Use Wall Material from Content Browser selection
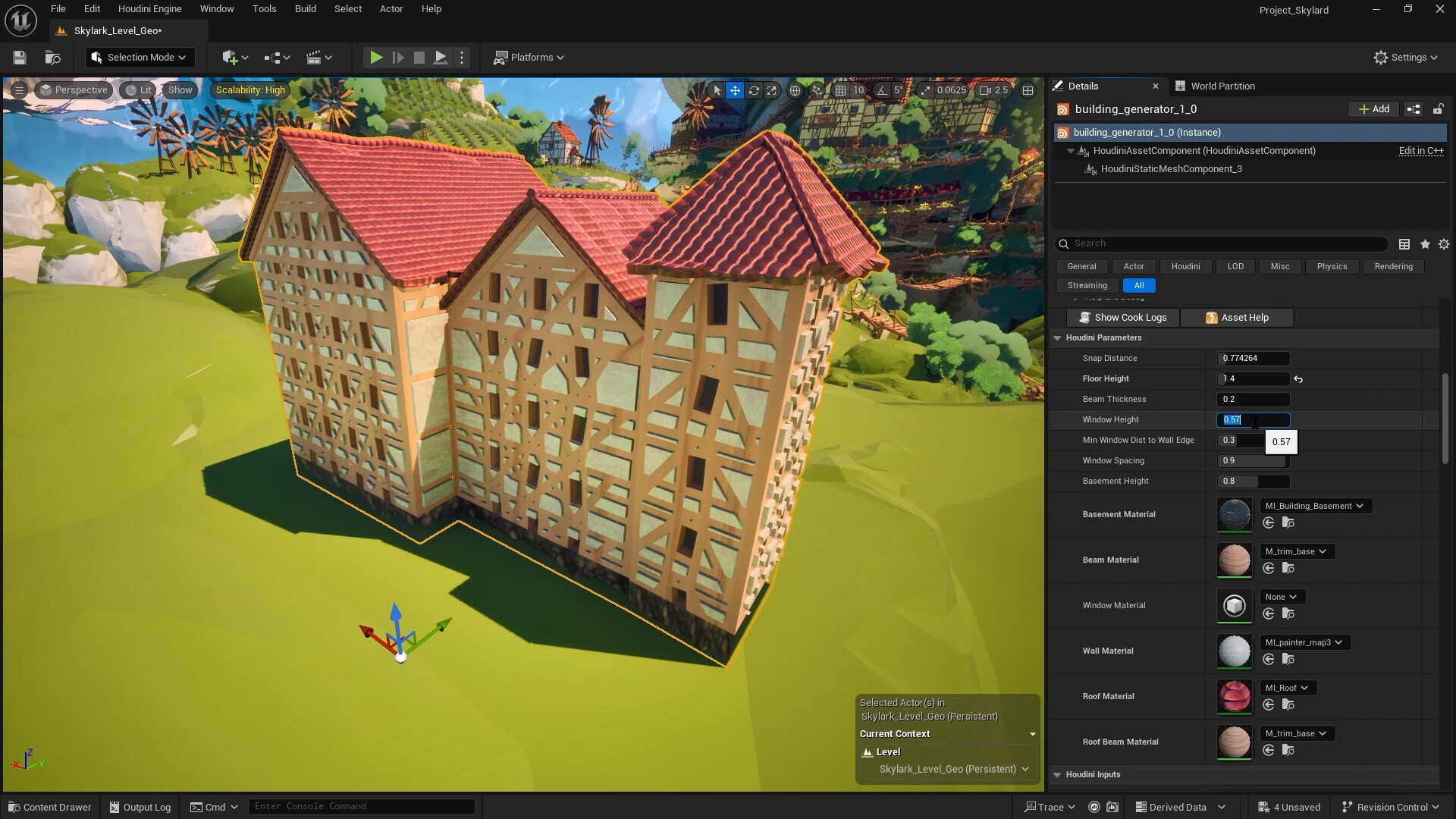The height and width of the screenshot is (819, 1456). click(1269, 659)
